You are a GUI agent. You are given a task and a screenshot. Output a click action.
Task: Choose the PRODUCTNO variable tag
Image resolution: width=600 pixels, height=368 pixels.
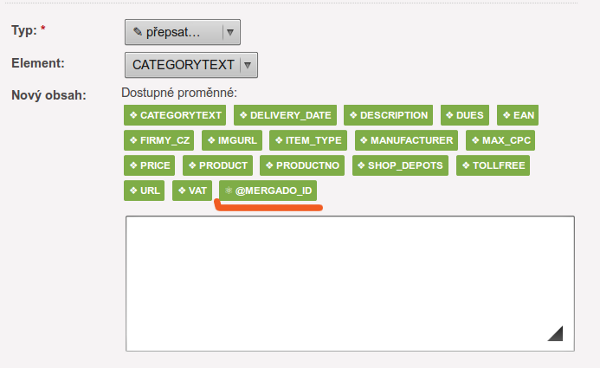(x=302, y=166)
